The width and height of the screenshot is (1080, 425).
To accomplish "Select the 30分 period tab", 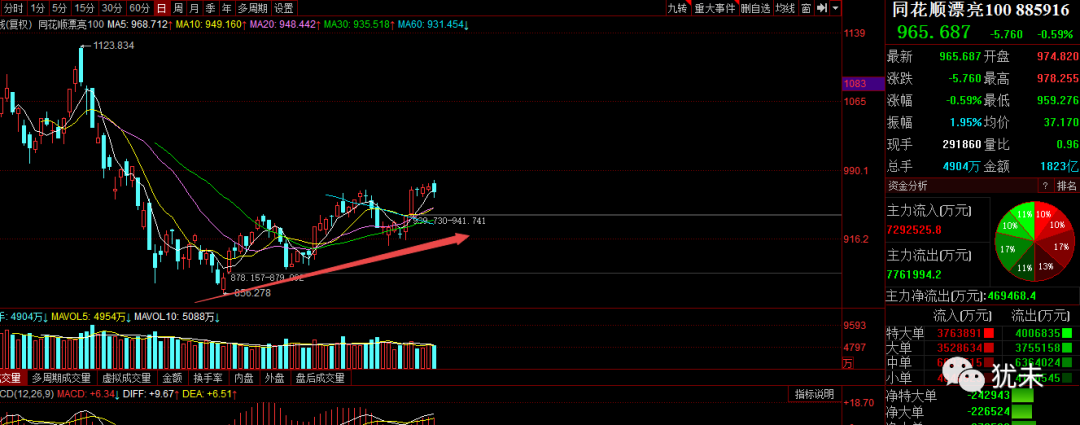I will pos(112,8).
